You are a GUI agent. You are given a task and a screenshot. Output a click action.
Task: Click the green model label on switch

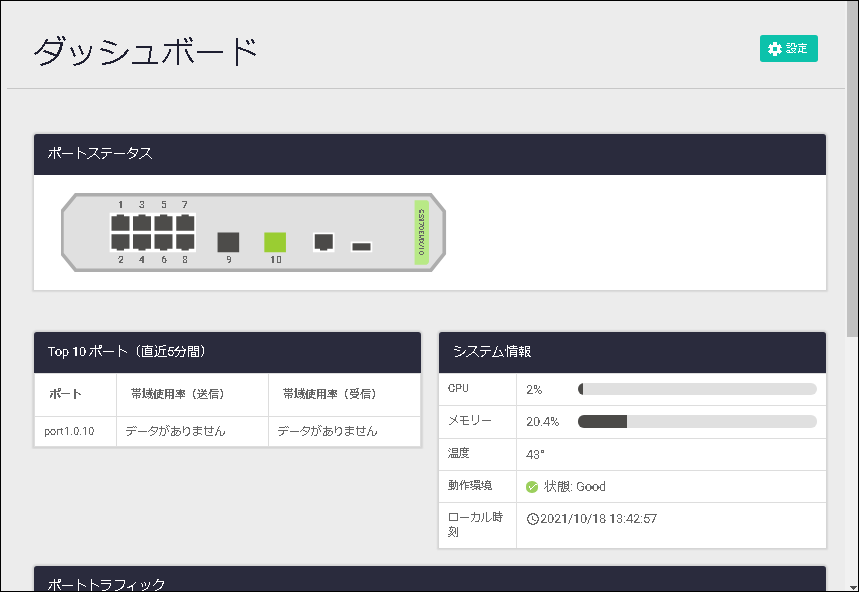pyautogui.click(x=421, y=233)
